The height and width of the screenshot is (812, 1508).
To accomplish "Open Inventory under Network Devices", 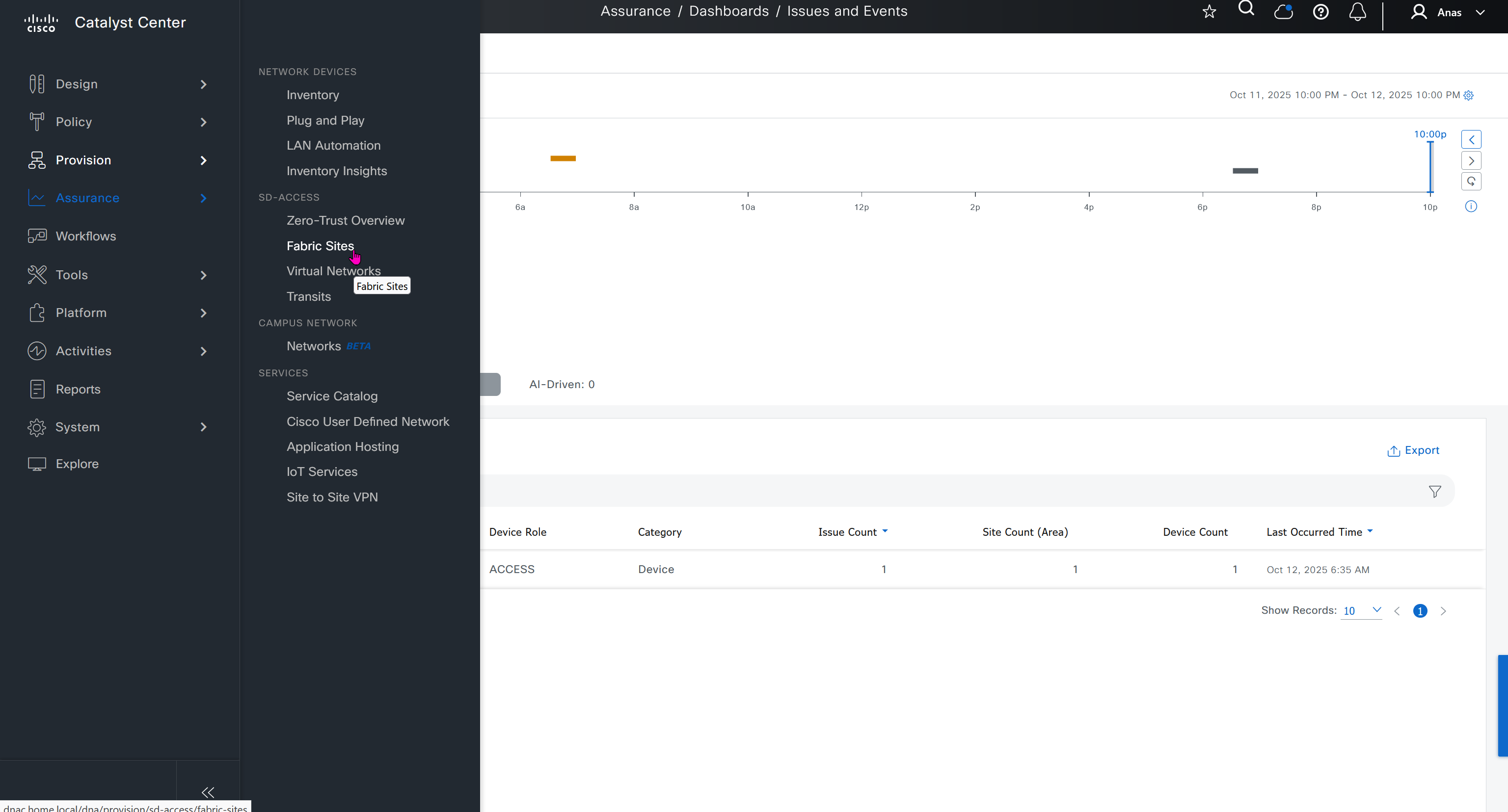I will (313, 95).
